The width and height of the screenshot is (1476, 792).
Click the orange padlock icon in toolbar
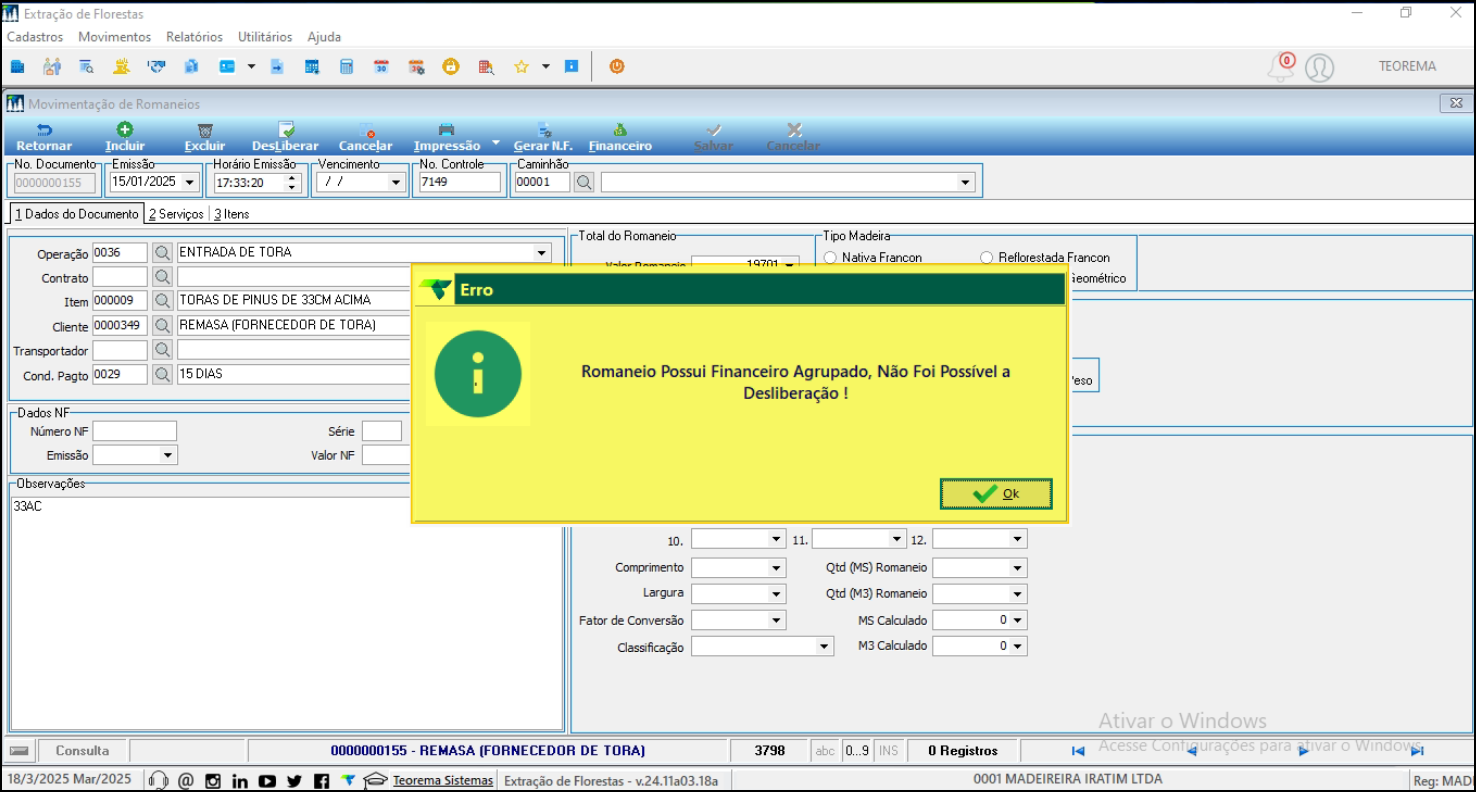click(x=451, y=67)
